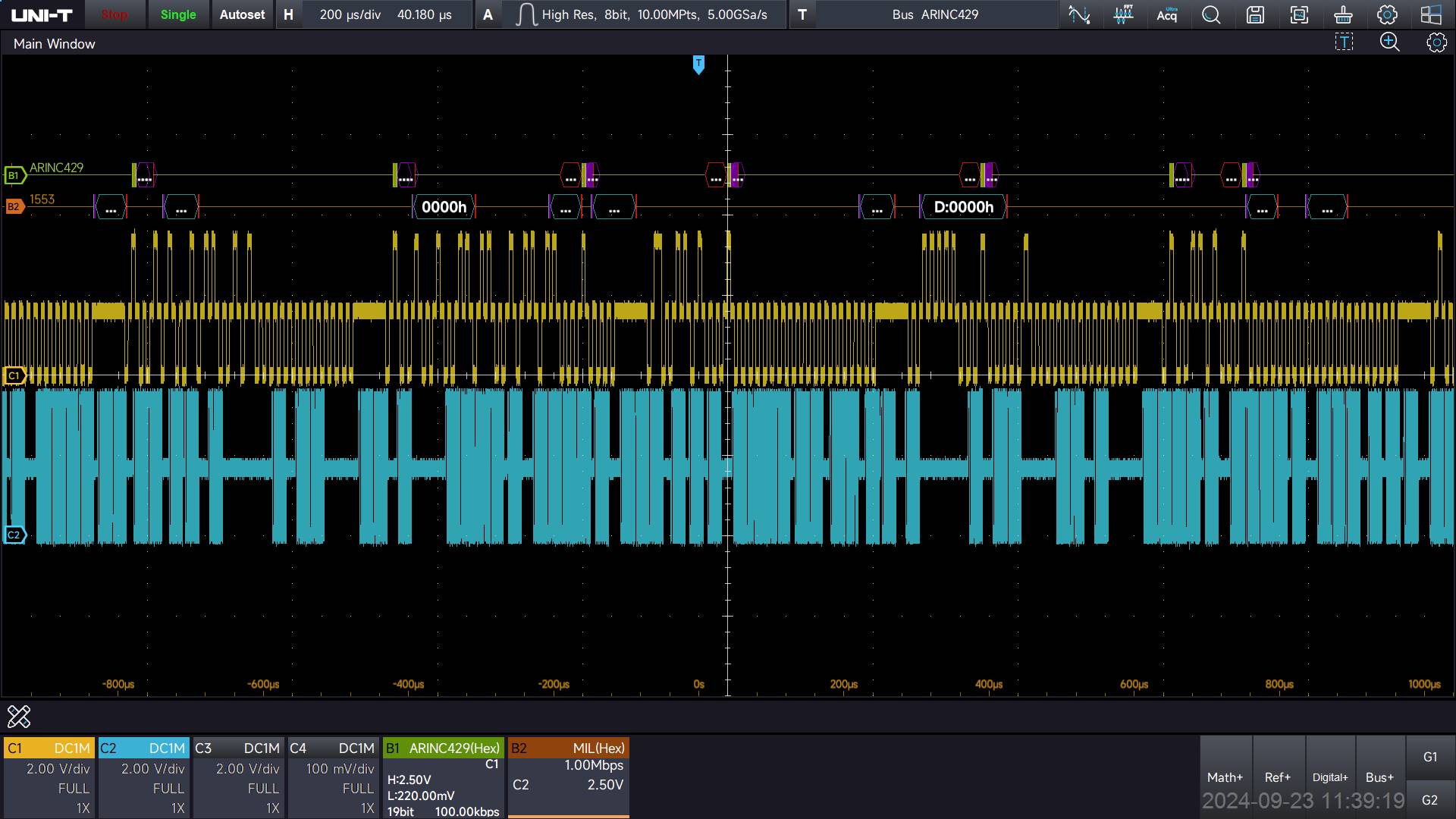Click the floppy disk save icon
Screen dimensions: 1456x819
1255,14
